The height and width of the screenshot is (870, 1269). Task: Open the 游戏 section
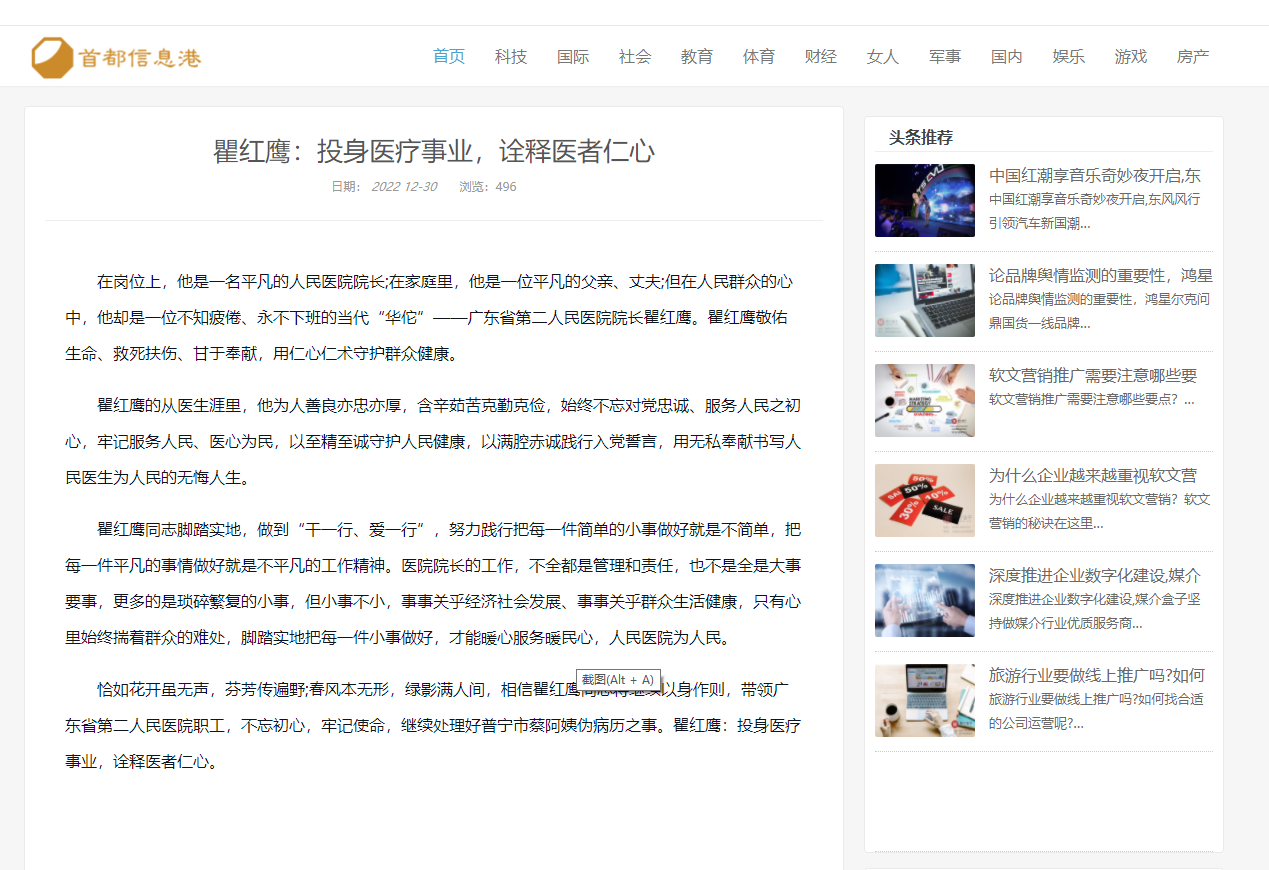click(x=1131, y=56)
